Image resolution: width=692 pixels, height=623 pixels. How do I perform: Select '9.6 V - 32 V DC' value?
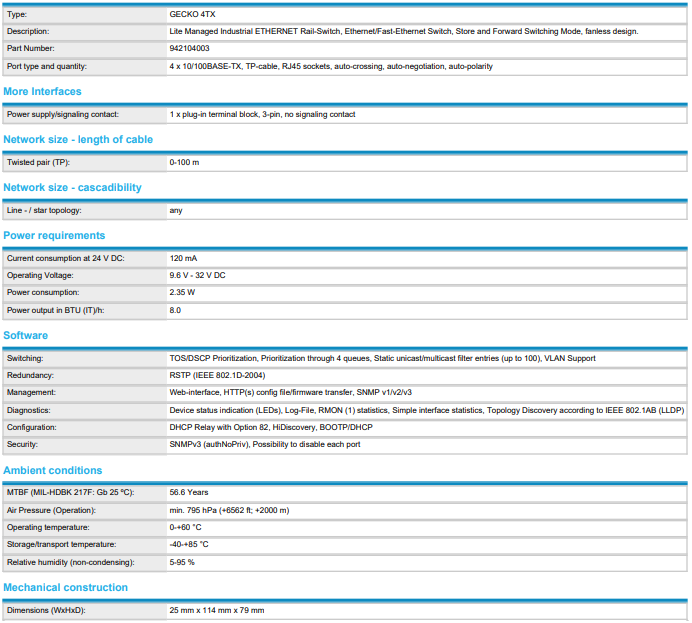pyautogui.click(x=197, y=275)
